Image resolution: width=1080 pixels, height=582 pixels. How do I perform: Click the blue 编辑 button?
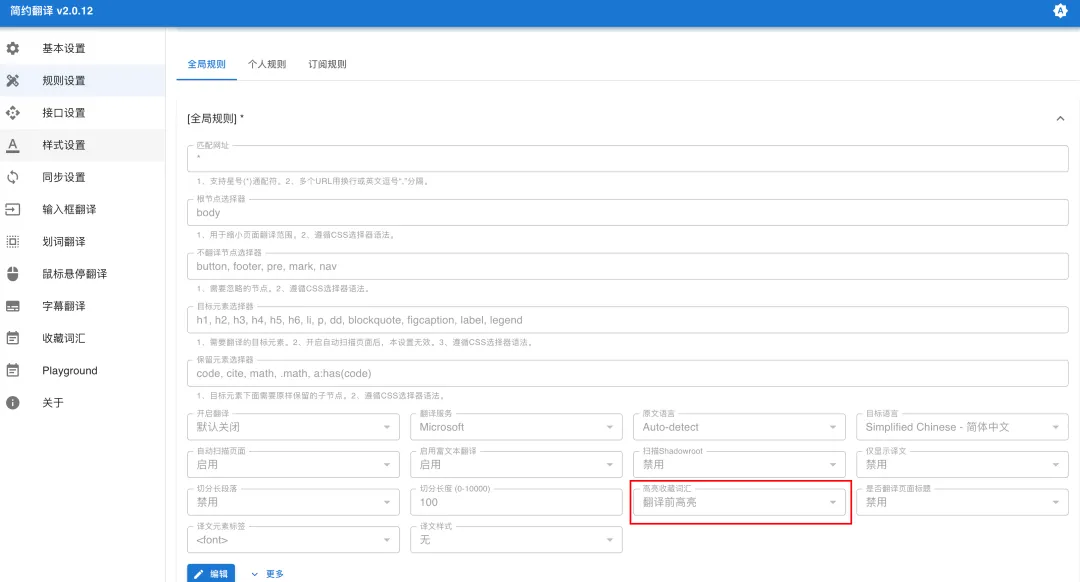click(x=212, y=574)
